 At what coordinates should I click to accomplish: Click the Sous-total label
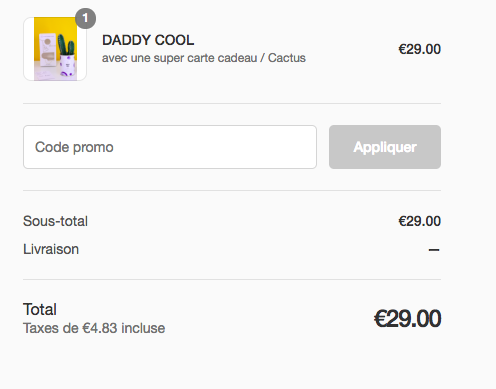(55, 221)
